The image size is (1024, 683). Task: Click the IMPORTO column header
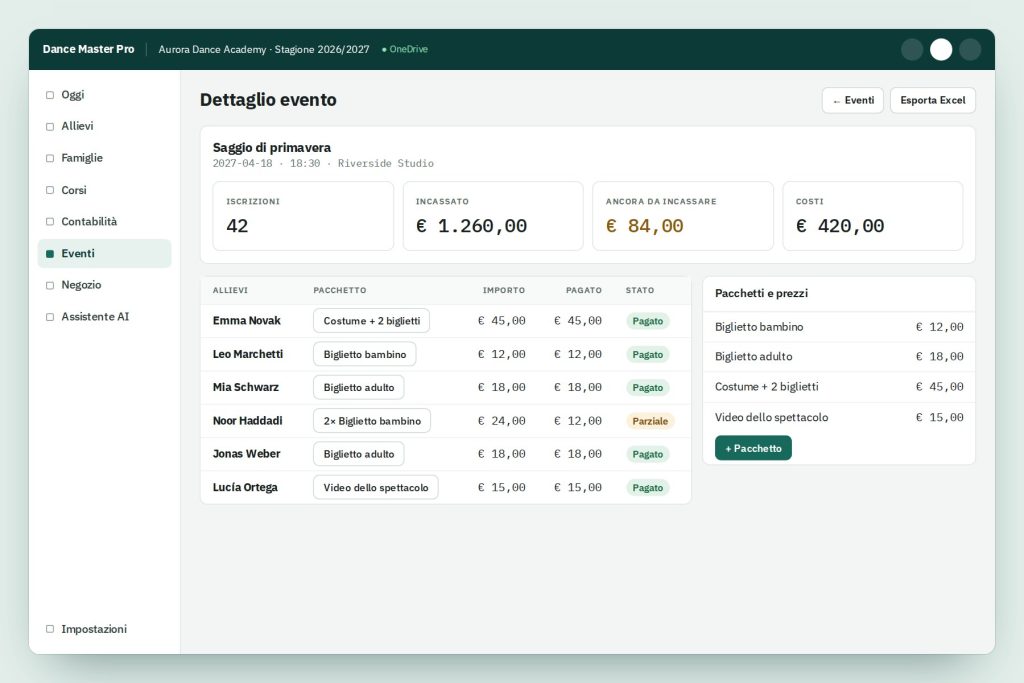504,290
